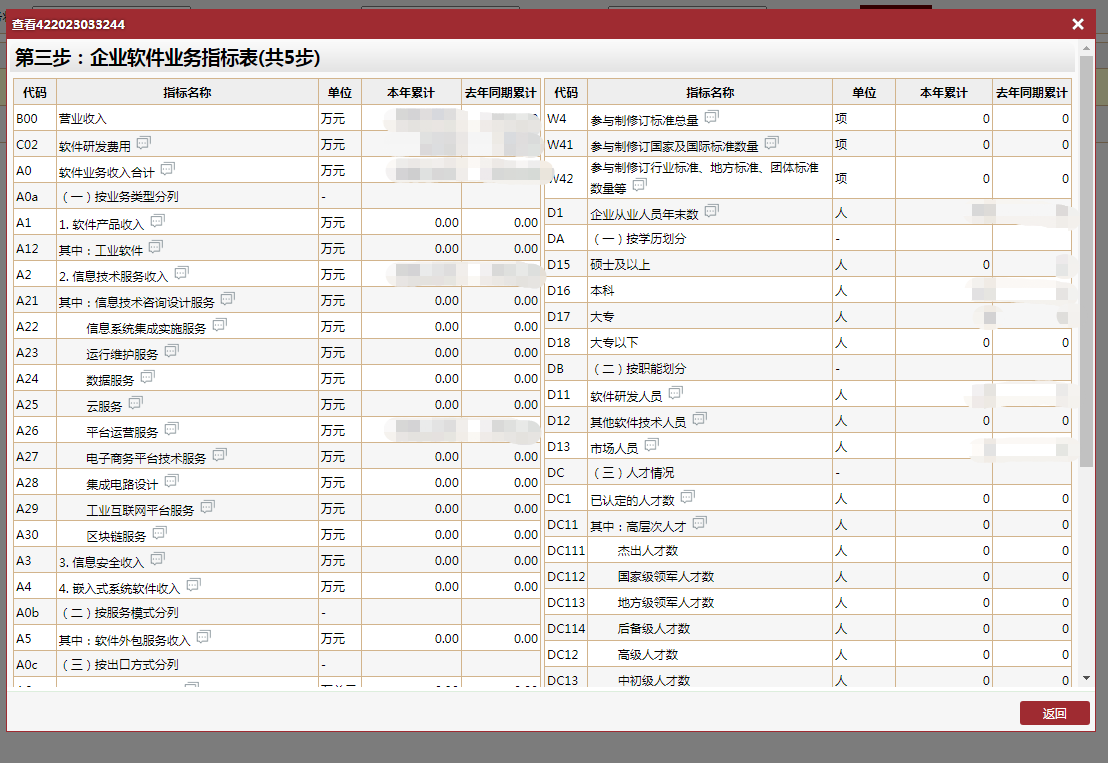Open note icon for 软件产品收入

(x=157, y=221)
